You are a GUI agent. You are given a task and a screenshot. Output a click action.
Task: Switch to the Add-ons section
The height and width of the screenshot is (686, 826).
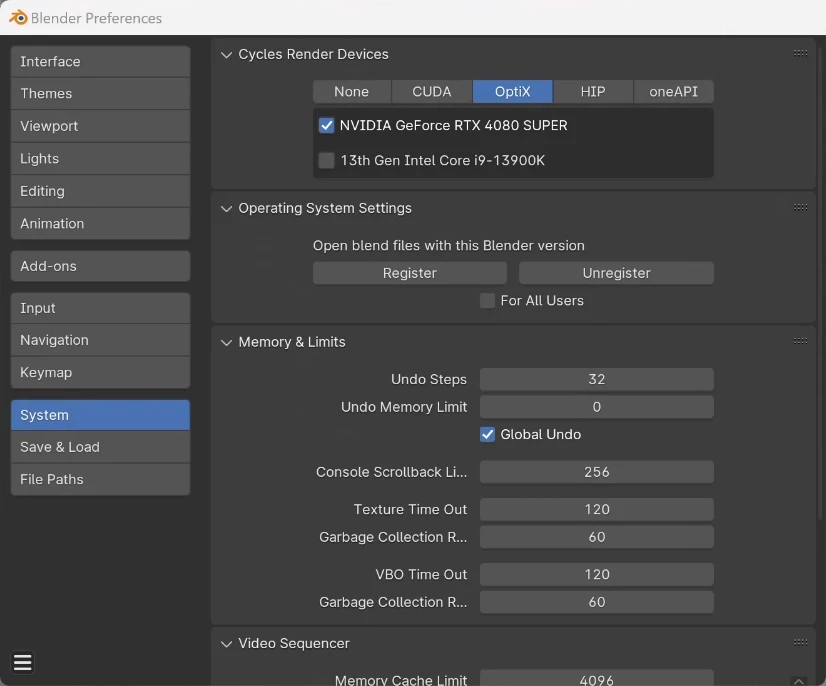(100, 266)
